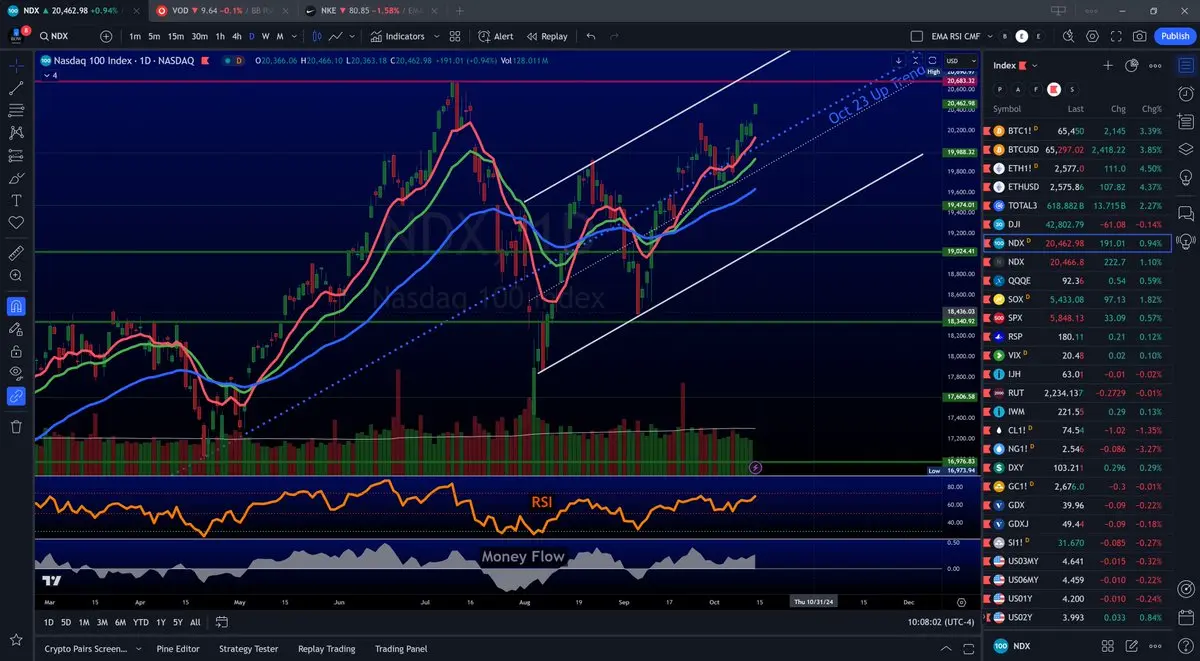Open the Pine Editor tab
1200x661 pixels.
point(178,648)
